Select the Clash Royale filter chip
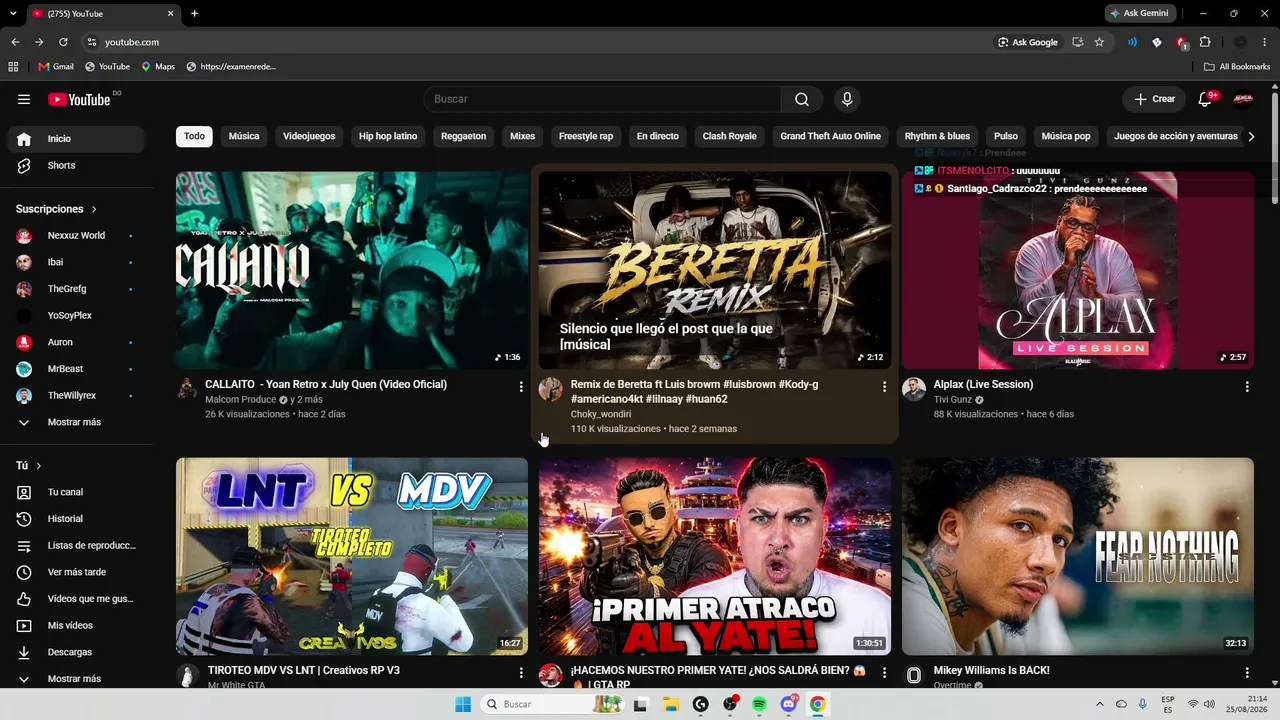 pyautogui.click(x=730, y=136)
